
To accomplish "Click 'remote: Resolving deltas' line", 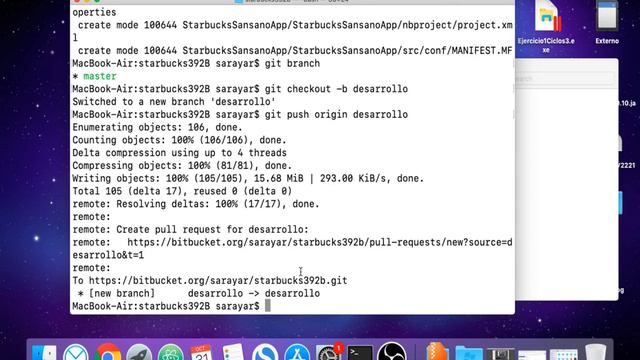I will coord(196,204).
